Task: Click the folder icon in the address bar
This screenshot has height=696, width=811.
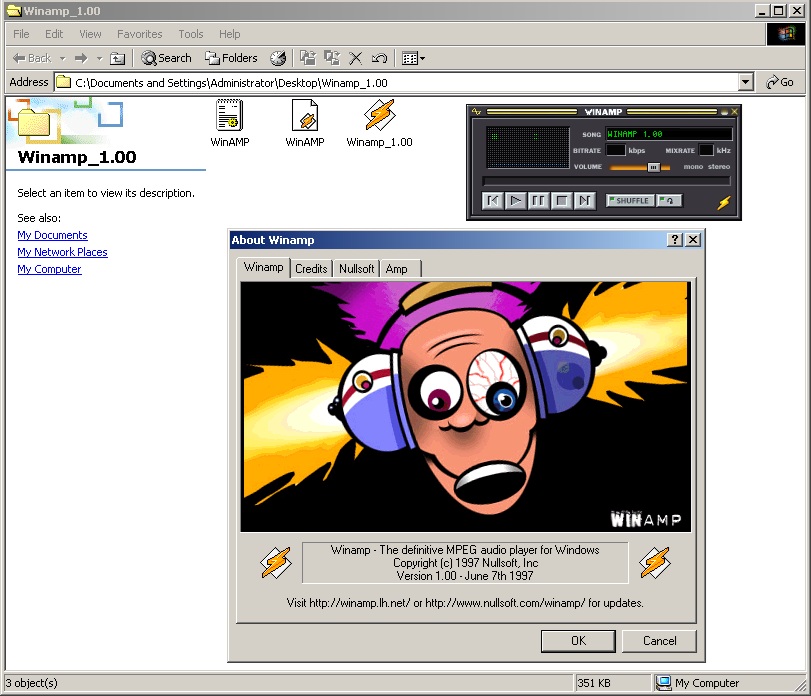Action: coord(64,82)
